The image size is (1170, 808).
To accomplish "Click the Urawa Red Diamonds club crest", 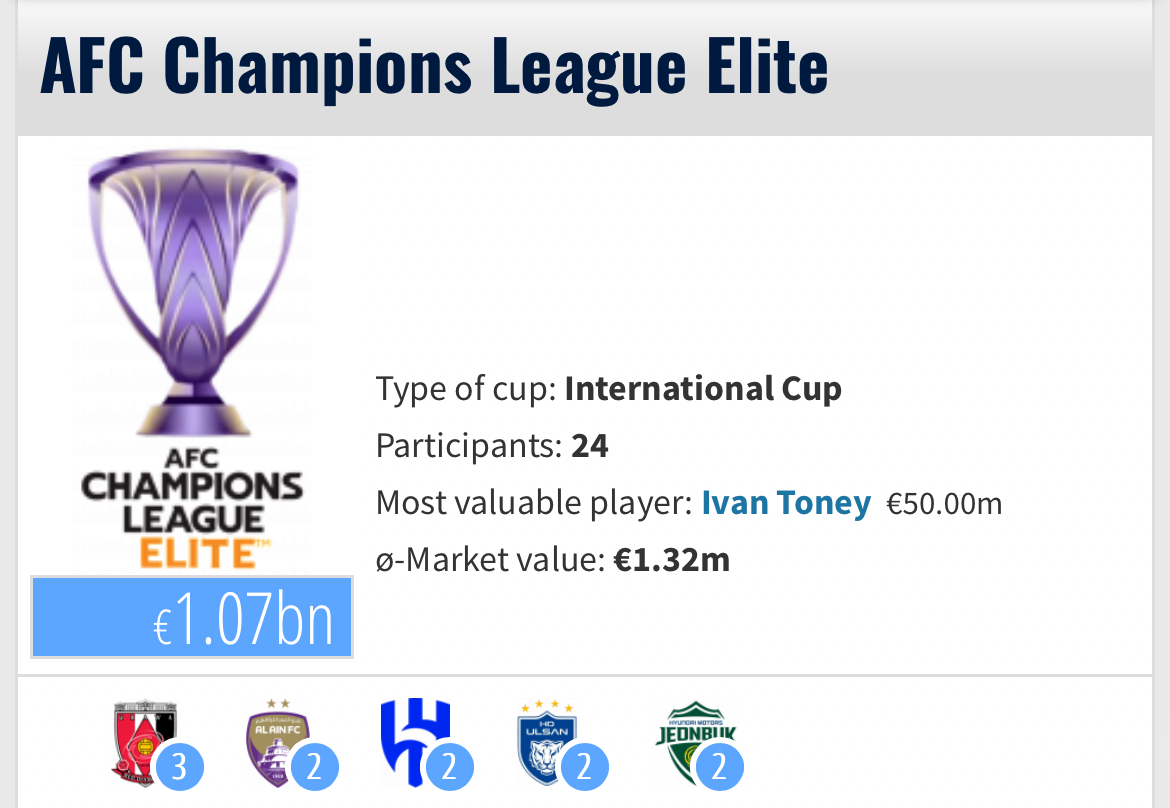I will click(144, 740).
